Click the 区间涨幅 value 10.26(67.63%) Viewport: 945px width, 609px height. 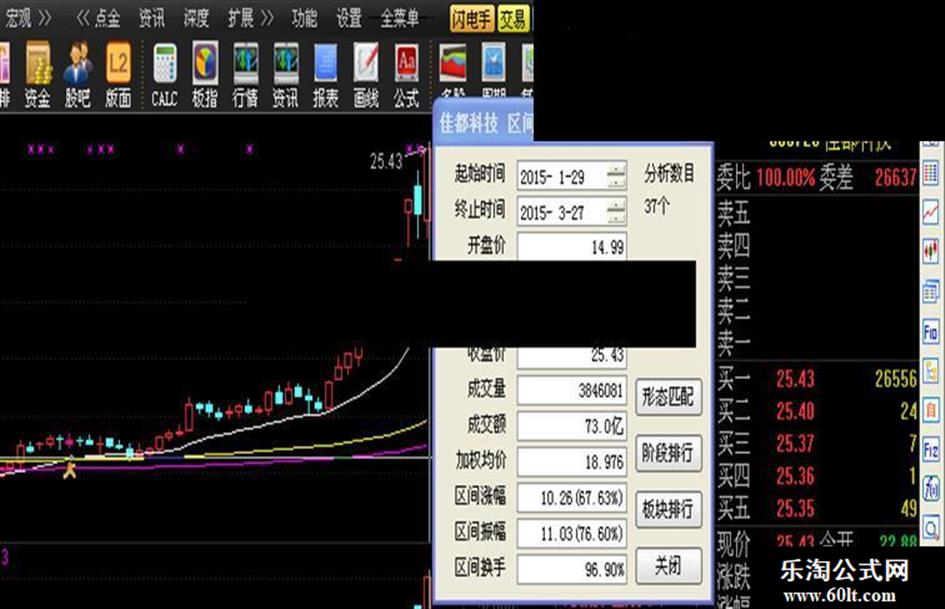(x=571, y=497)
